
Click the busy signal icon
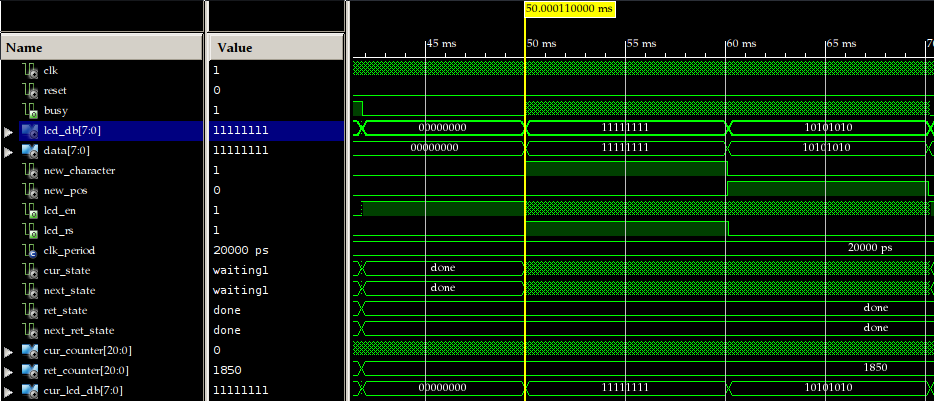pyautogui.click(x=30, y=110)
